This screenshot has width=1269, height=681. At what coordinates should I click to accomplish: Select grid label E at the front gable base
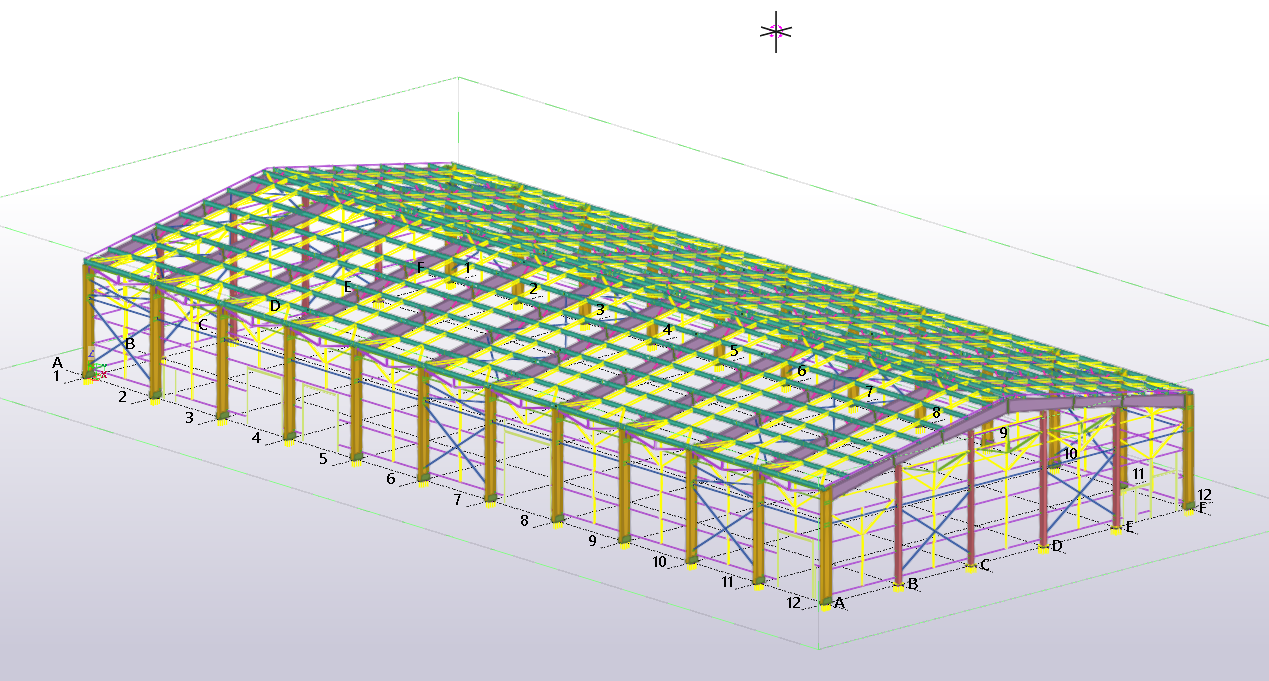coord(1130,527)
